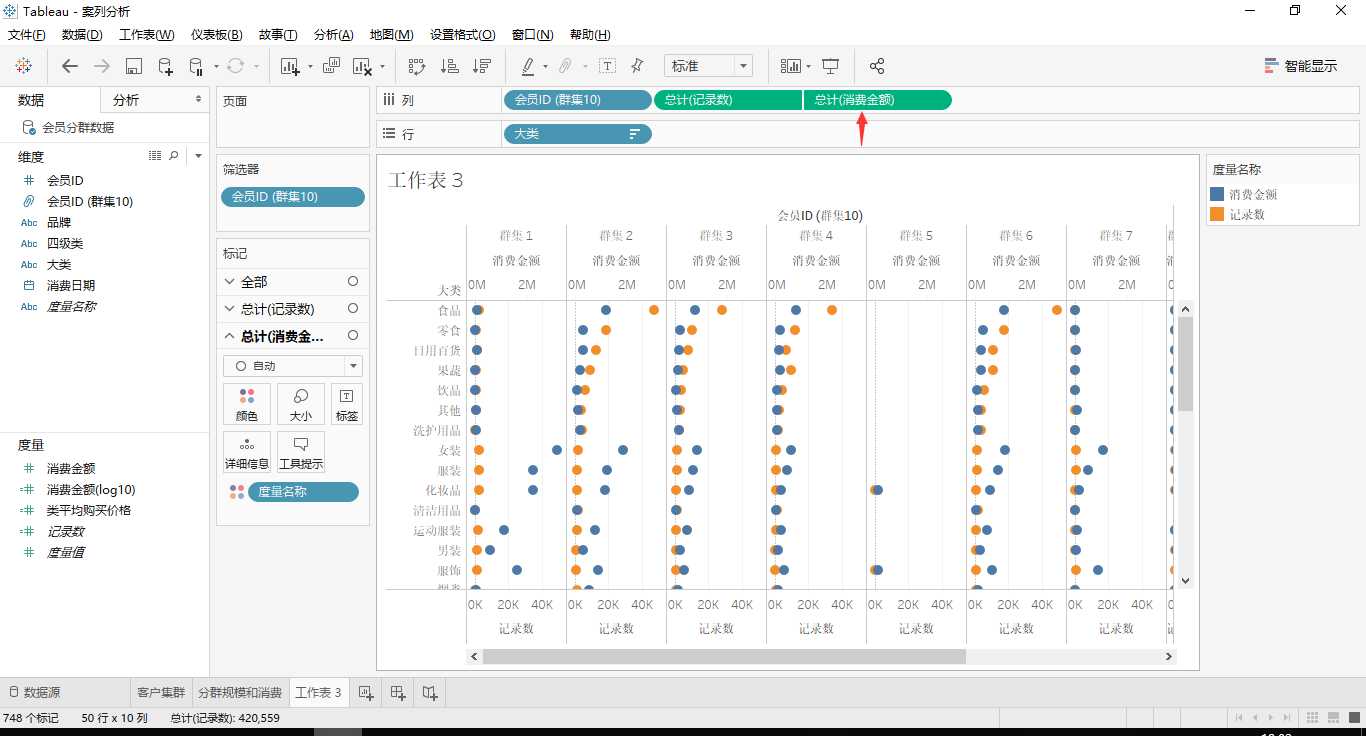Click the 记录数 orange legend swatch
This screenshot has height=736, width=1366.
1217,214
